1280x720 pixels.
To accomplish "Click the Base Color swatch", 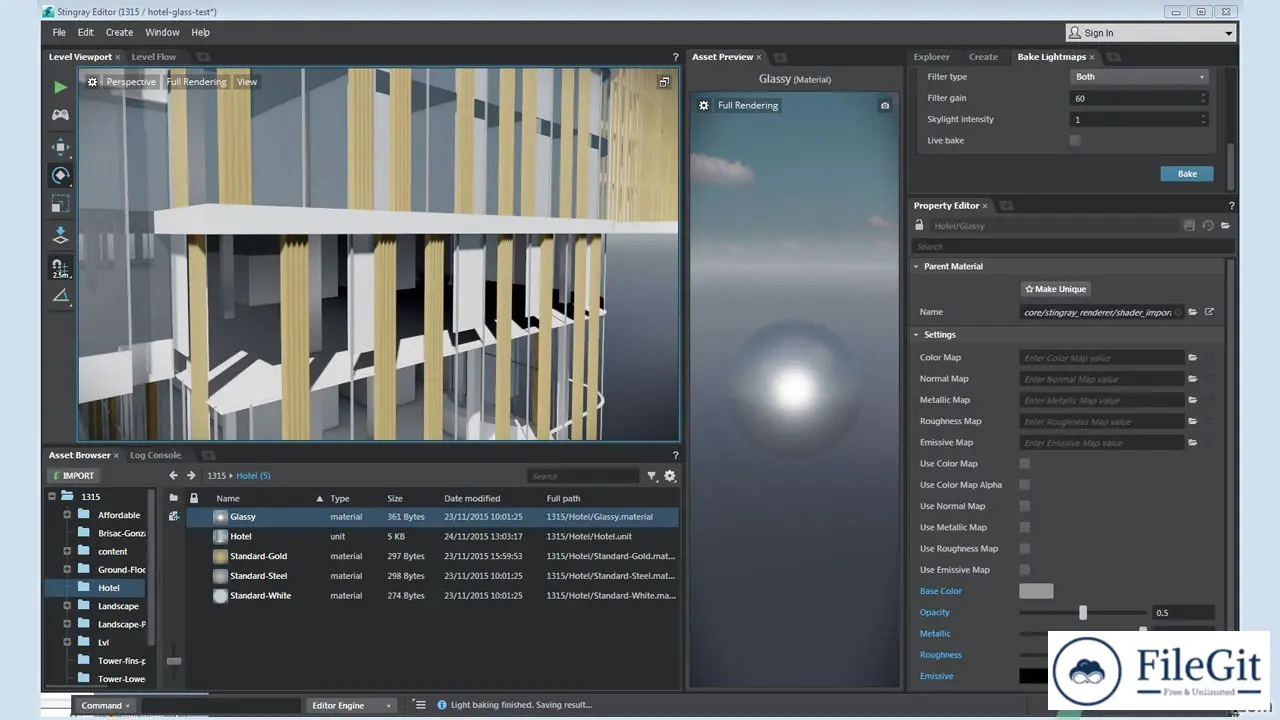I will click(1036, 591).
